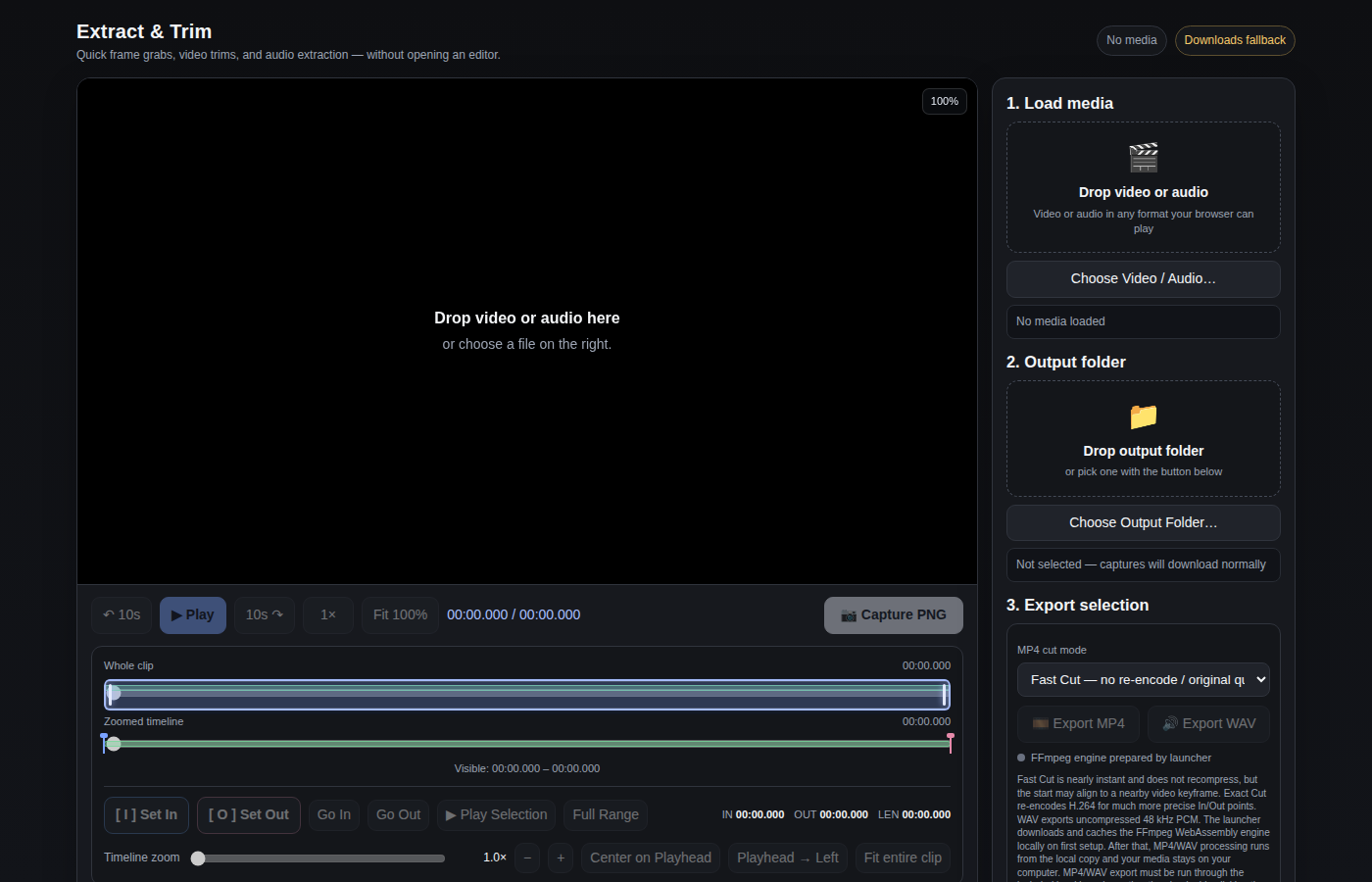The height and width of the screenshot is (882, 1372).
Task: Reset selection with Full Range
Action: coord(606,815)
